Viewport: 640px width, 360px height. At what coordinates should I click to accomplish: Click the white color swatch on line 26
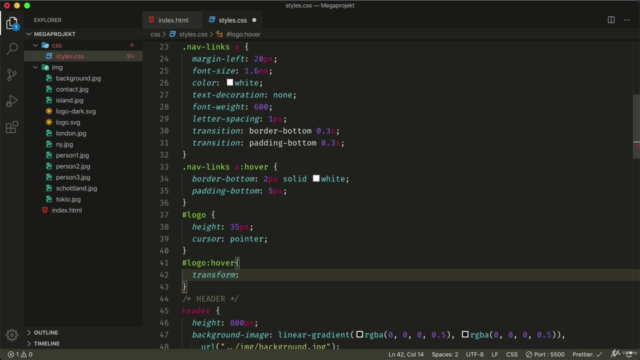(x=230, y=83)
